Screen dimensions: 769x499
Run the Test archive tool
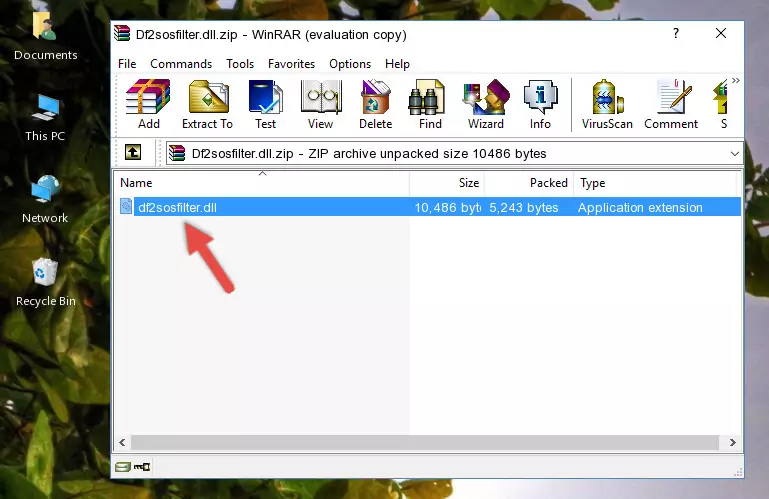265,104
